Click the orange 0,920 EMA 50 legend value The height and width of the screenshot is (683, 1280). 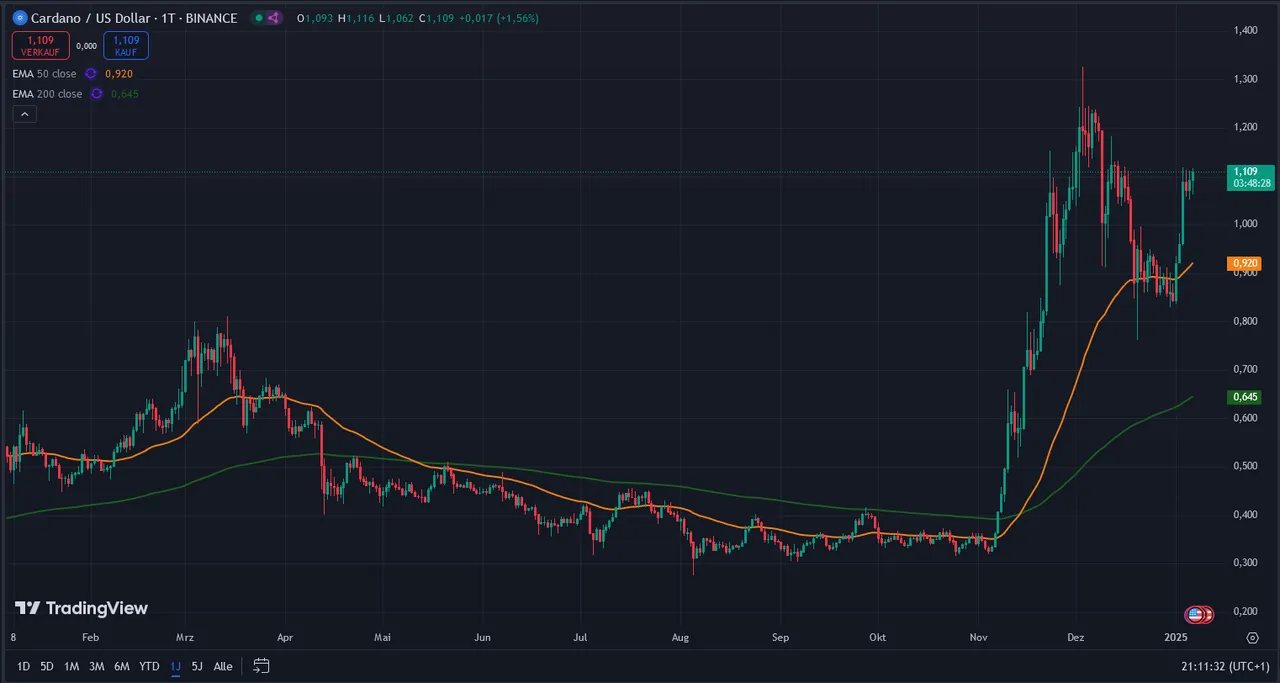(119, 74)
